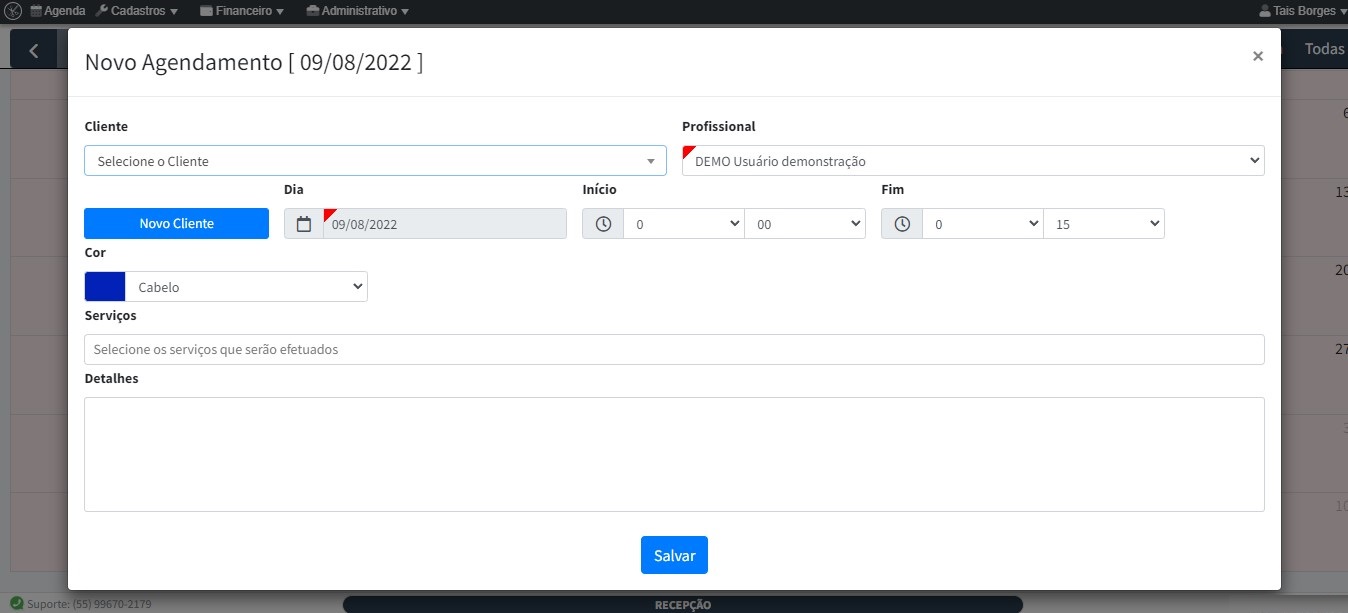Open the Cliente selection dropdown
1348x613 pixels.
(x=375, y=161)
